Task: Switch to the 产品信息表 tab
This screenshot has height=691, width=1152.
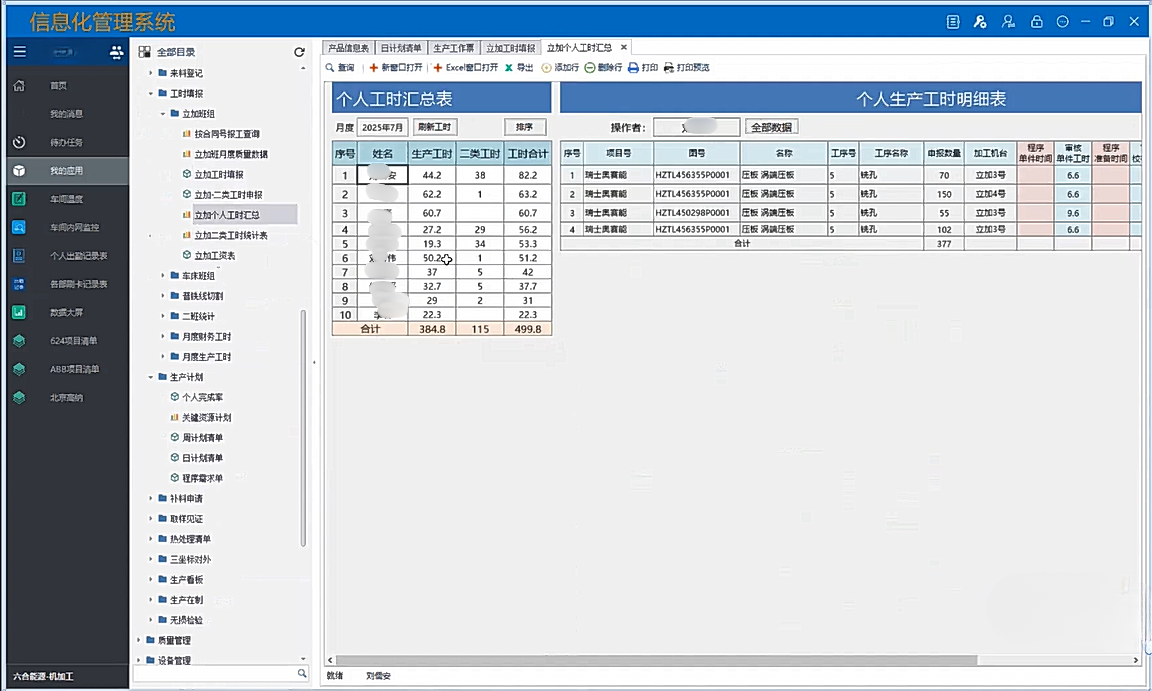Action: (x=349, y=48)
